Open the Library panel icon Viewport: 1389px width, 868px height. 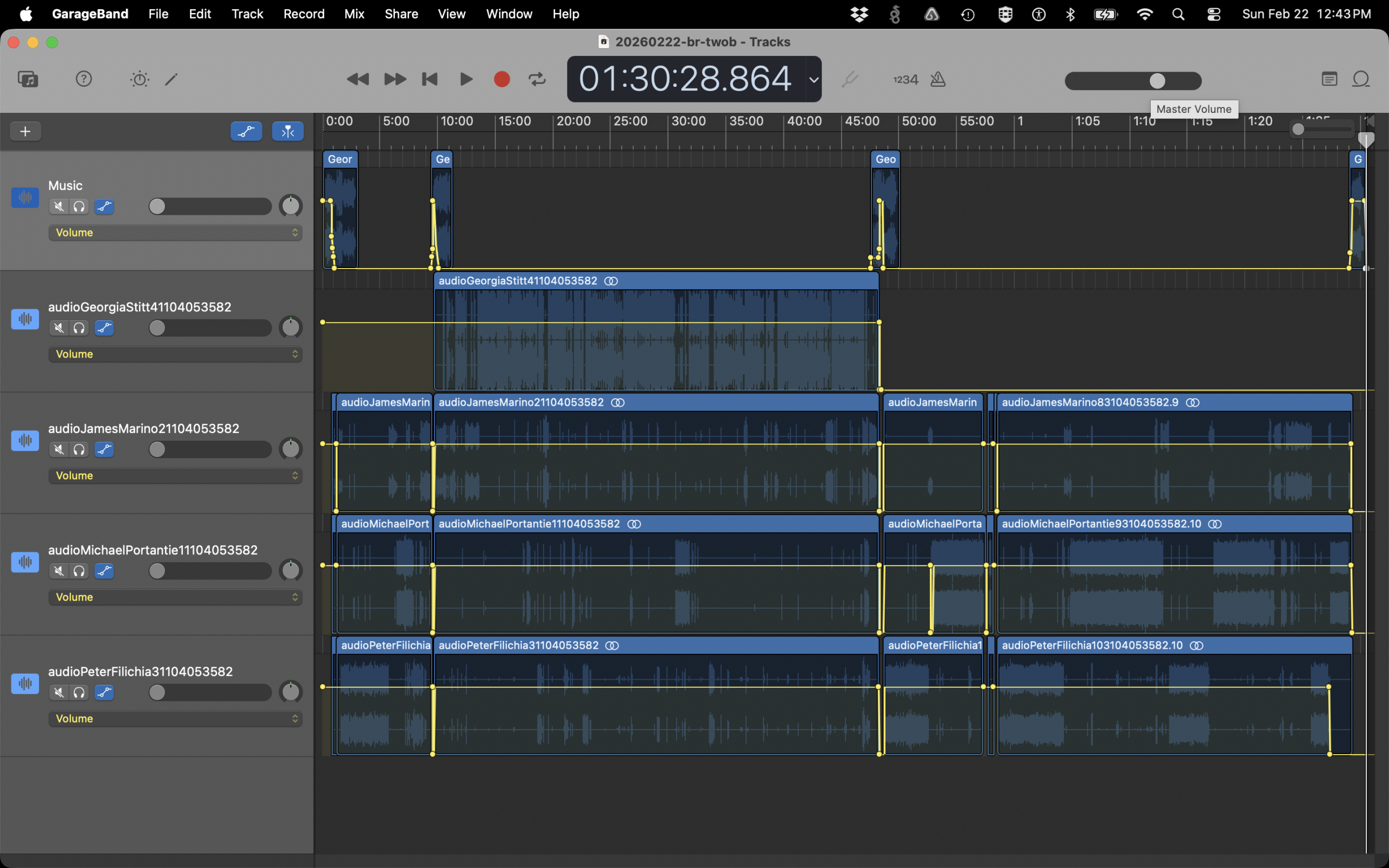[28, 79]
